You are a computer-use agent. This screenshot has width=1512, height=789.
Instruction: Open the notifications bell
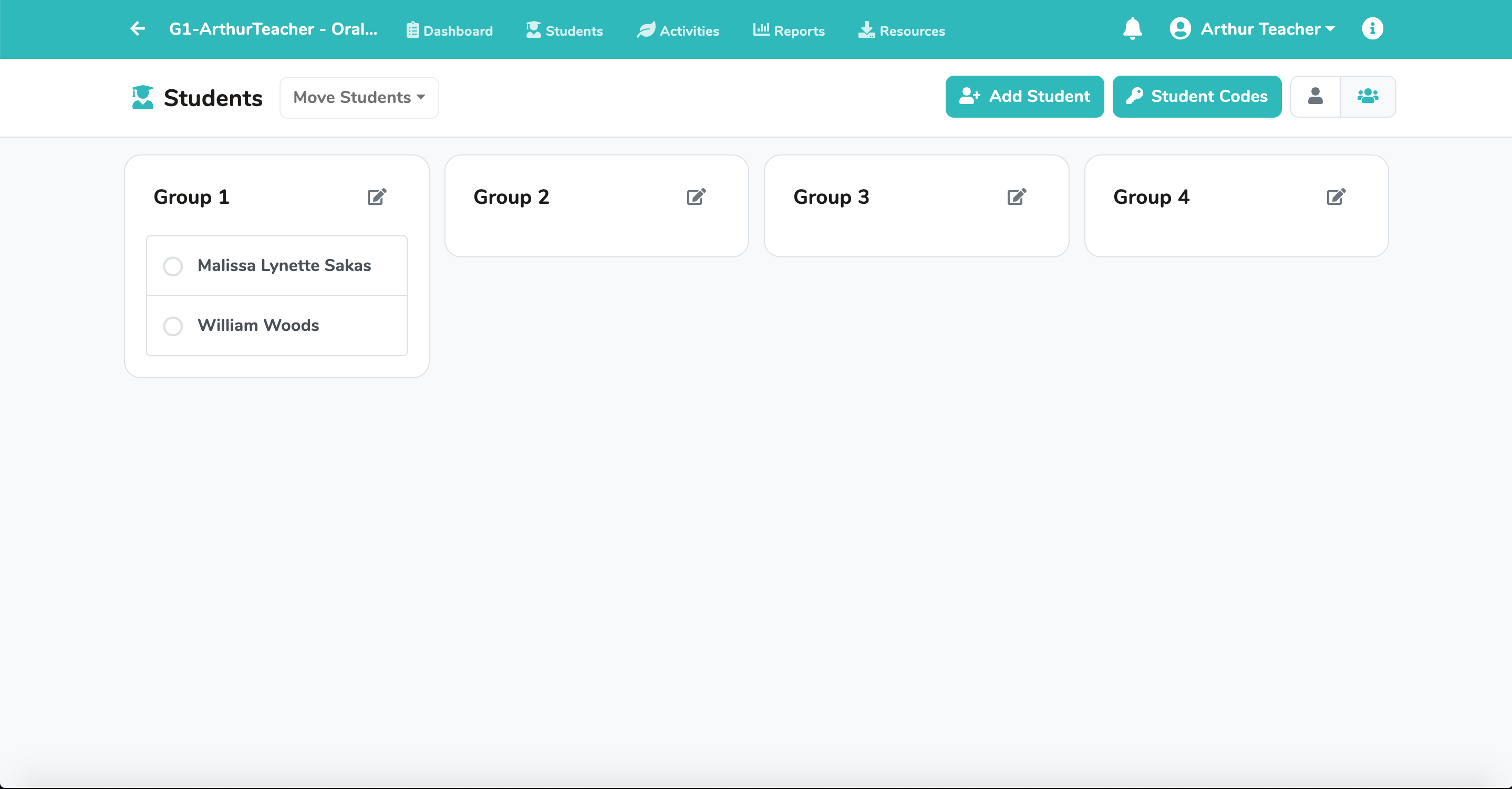pyautogui.click(x=1132, y=29)
